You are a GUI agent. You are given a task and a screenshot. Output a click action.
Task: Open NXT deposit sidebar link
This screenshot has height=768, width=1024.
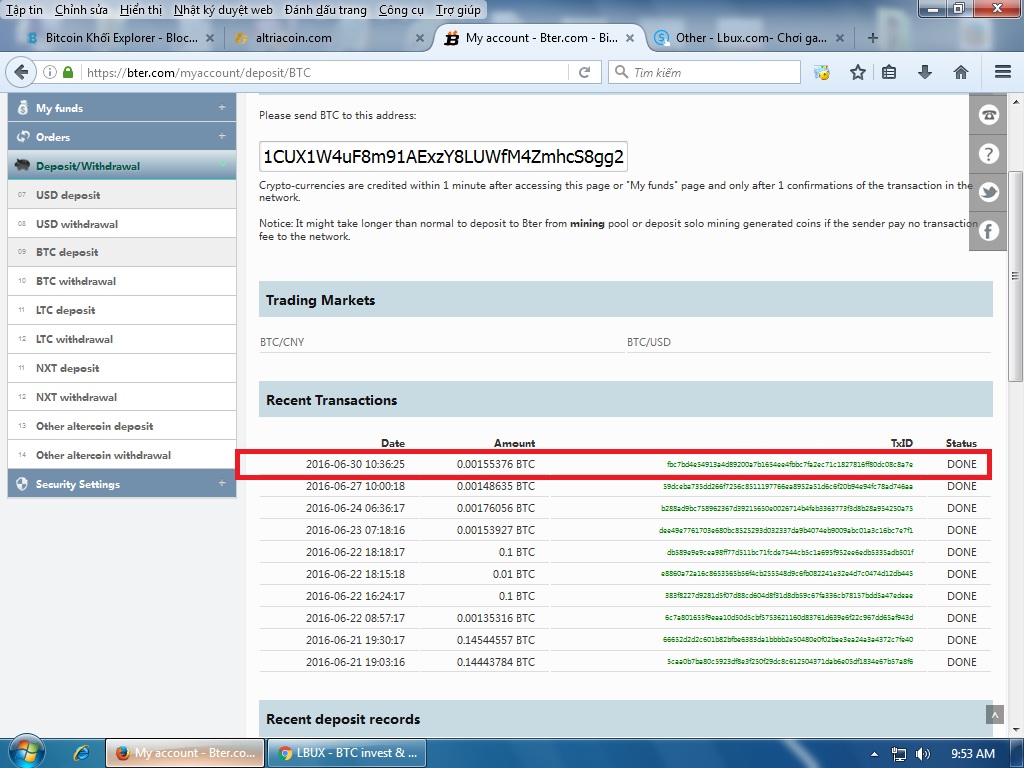tap(122, 368)
